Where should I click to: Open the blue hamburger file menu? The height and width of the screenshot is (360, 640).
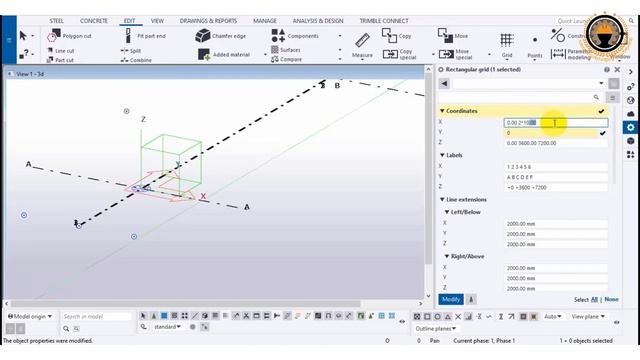pyautogui.click(x=9, y=40)
